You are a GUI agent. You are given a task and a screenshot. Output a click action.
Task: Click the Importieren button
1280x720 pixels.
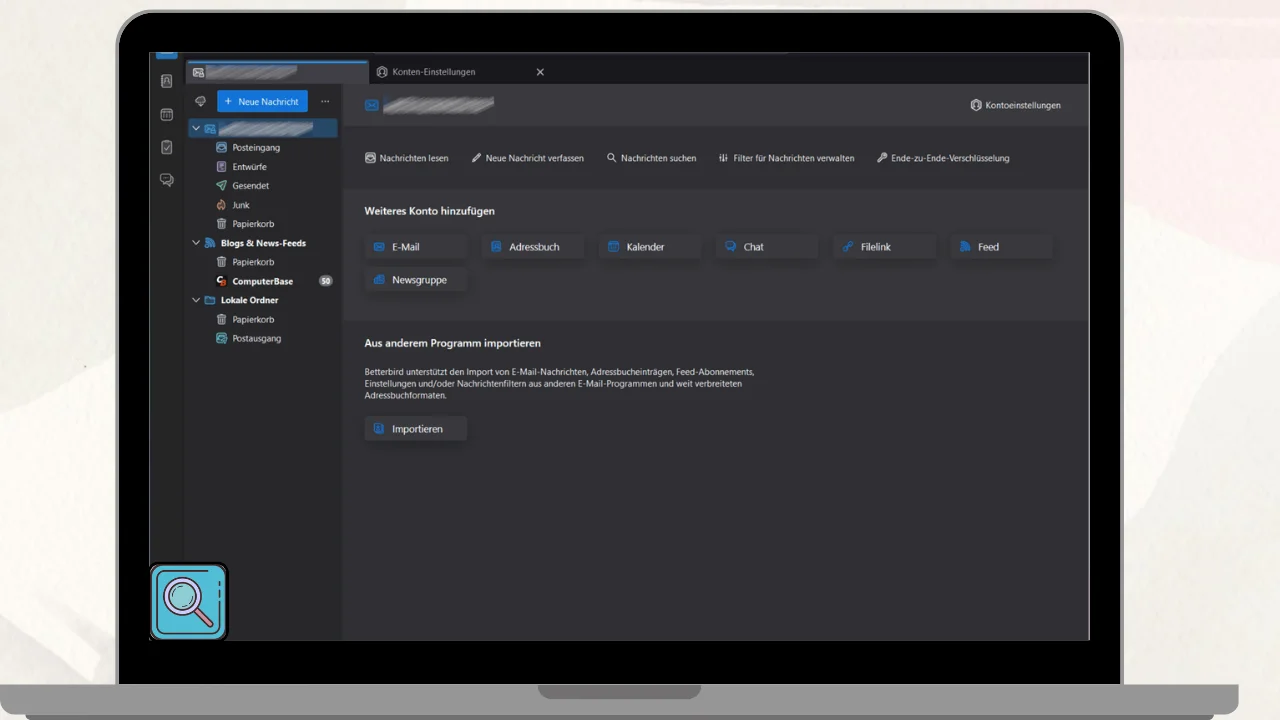click(x=416, y=429)
